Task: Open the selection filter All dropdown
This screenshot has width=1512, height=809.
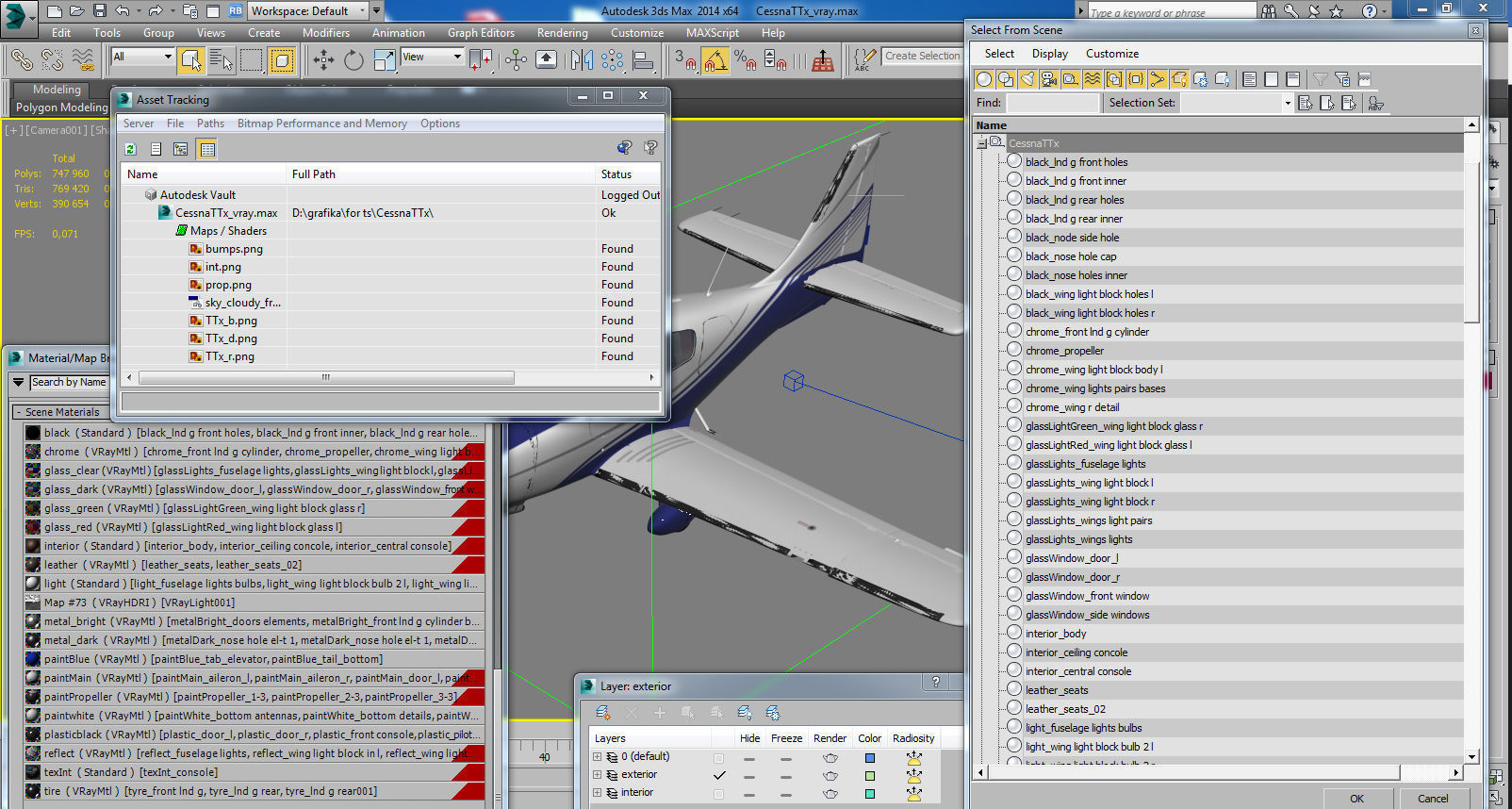Action: 142,57
